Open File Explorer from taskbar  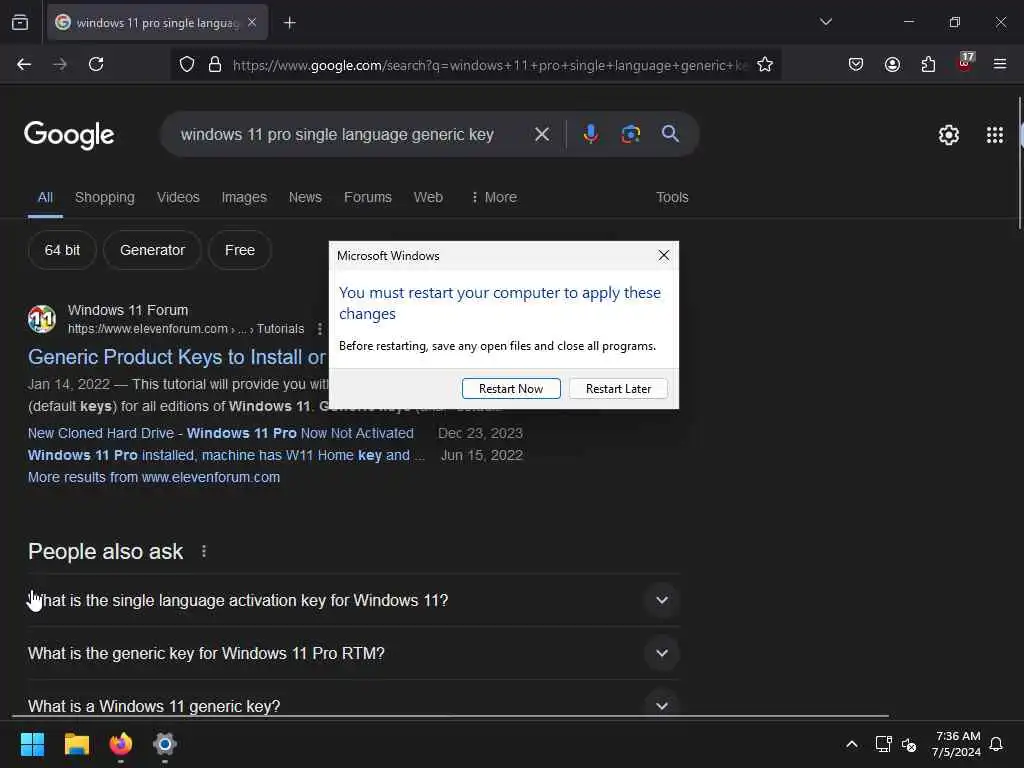coord(76,744)
